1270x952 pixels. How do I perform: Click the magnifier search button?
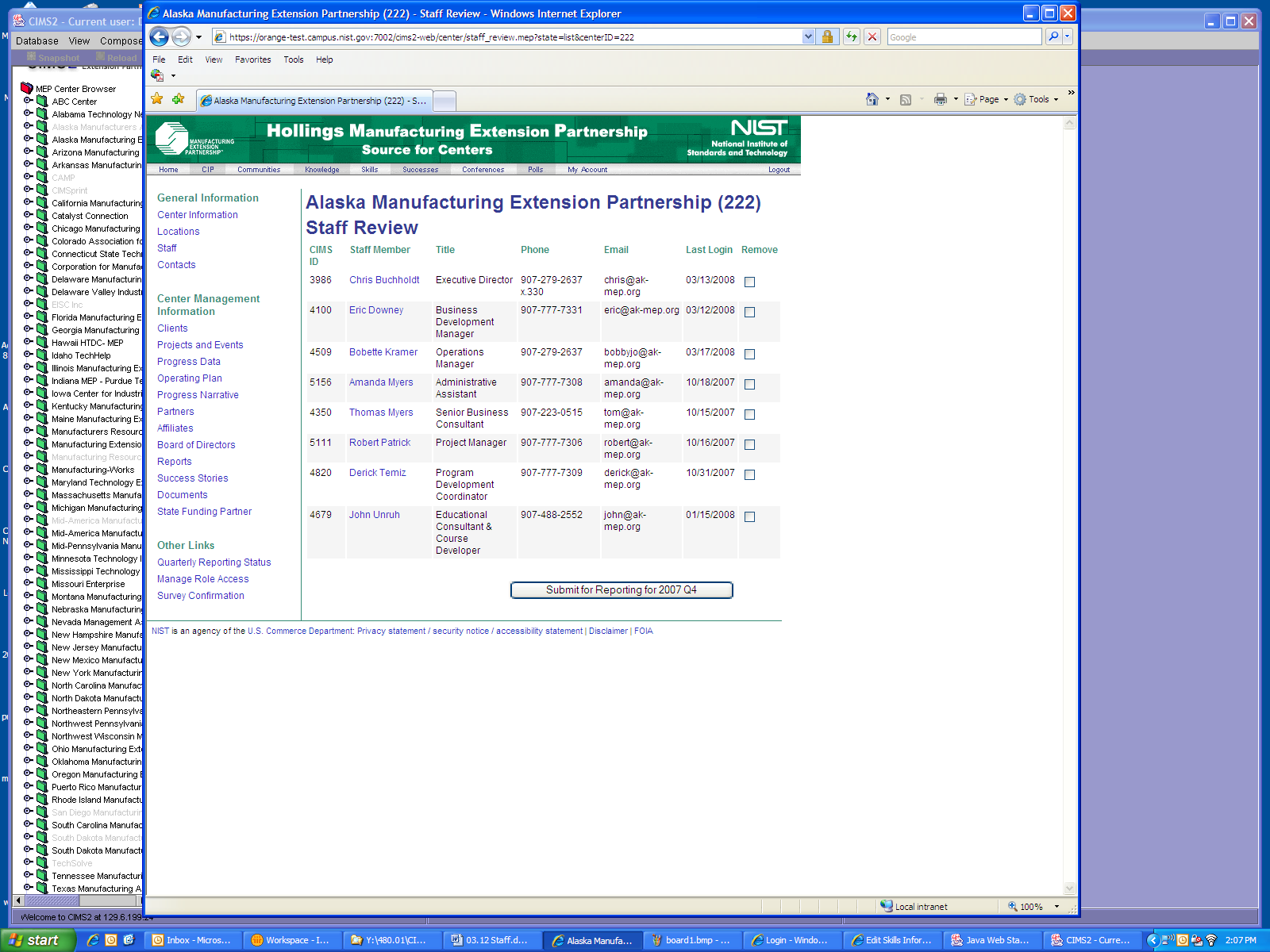[x=1053, y=36]
